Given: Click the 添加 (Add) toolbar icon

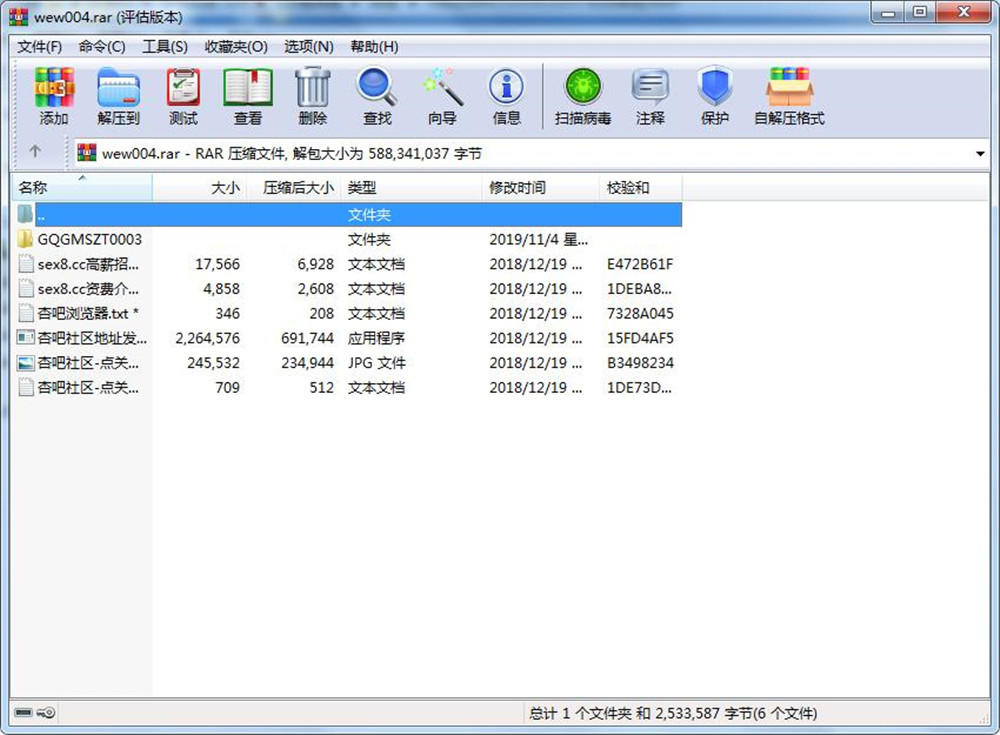Looking at the screenshot, I should point(54,87).
